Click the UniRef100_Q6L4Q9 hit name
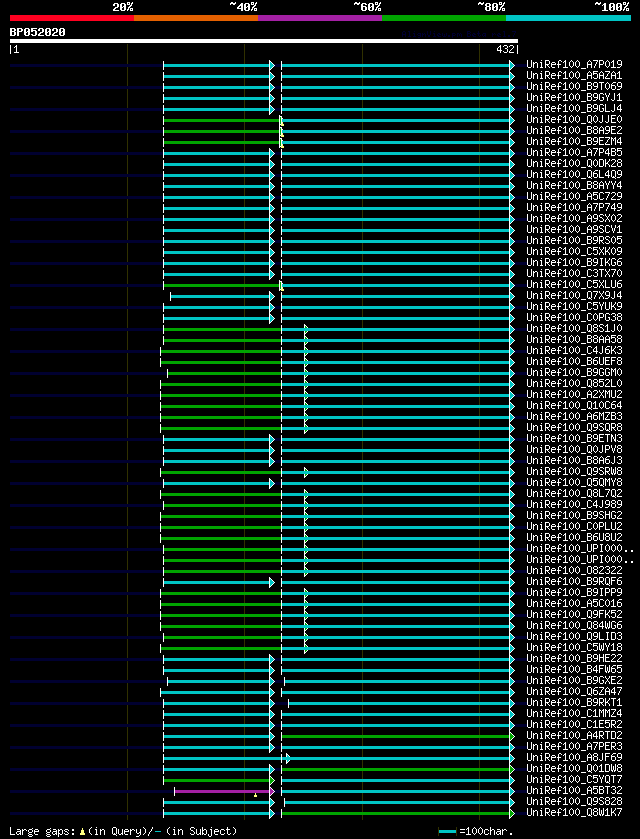This screenshot has height=839, width=640. [574, 174]
